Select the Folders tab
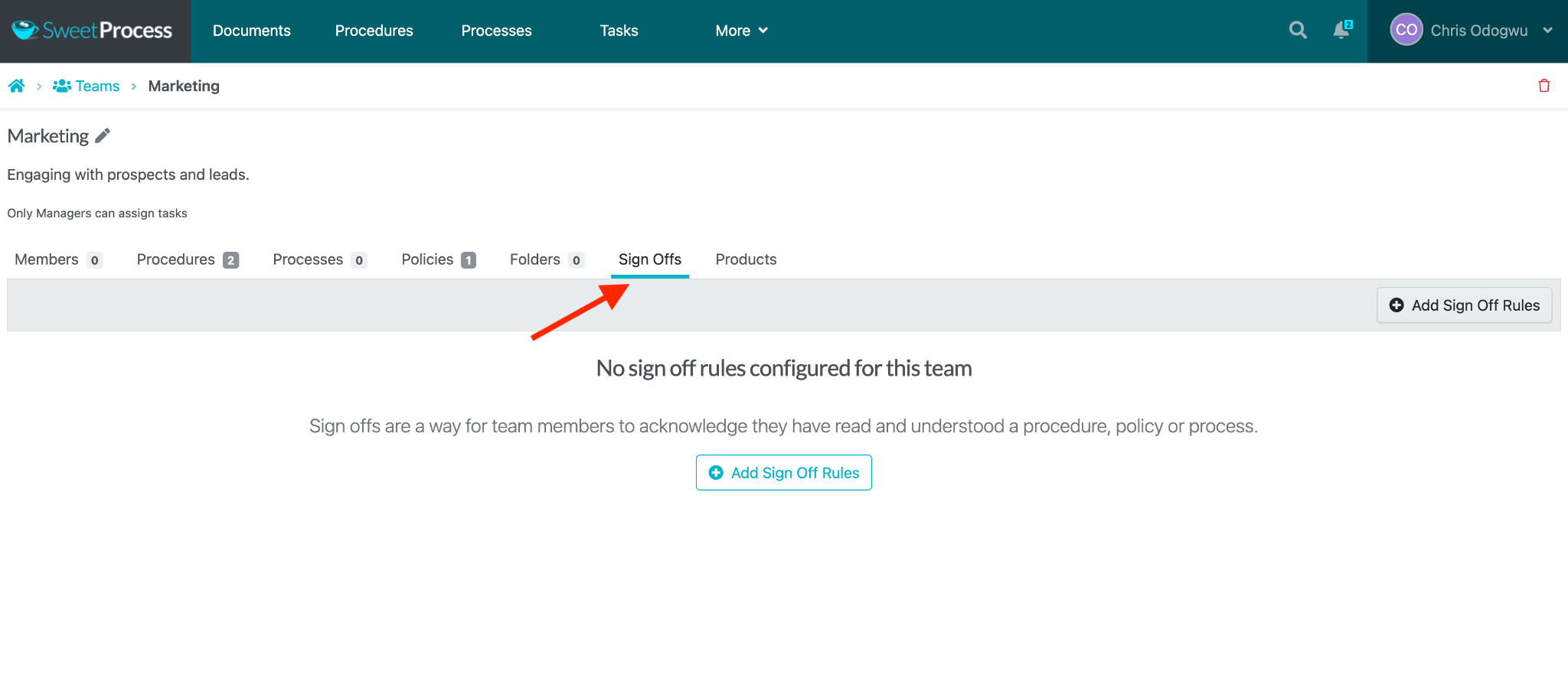Screen dimensions: 1568x678 (x=534, y=259)
